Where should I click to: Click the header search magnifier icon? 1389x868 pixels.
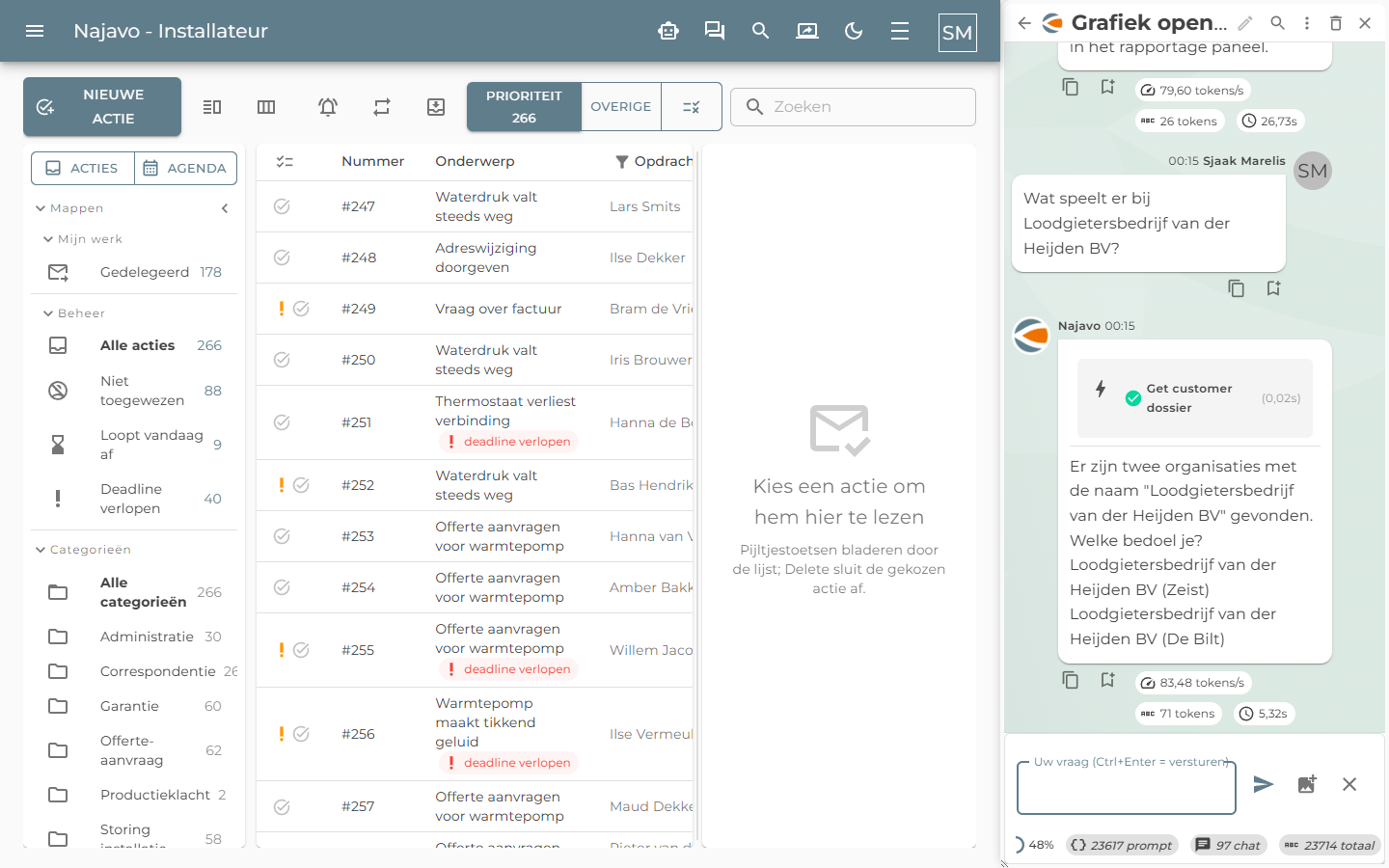point(761,31)
